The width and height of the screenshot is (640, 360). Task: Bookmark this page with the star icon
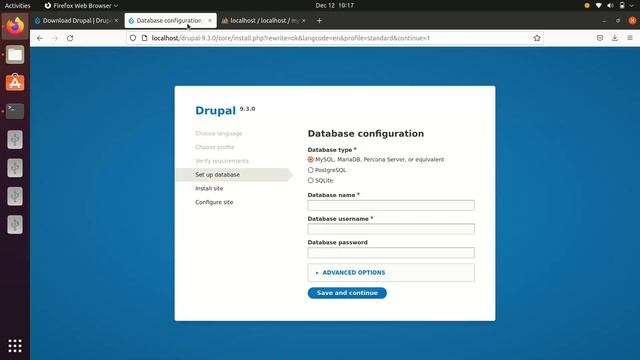(x=537, y=38)
